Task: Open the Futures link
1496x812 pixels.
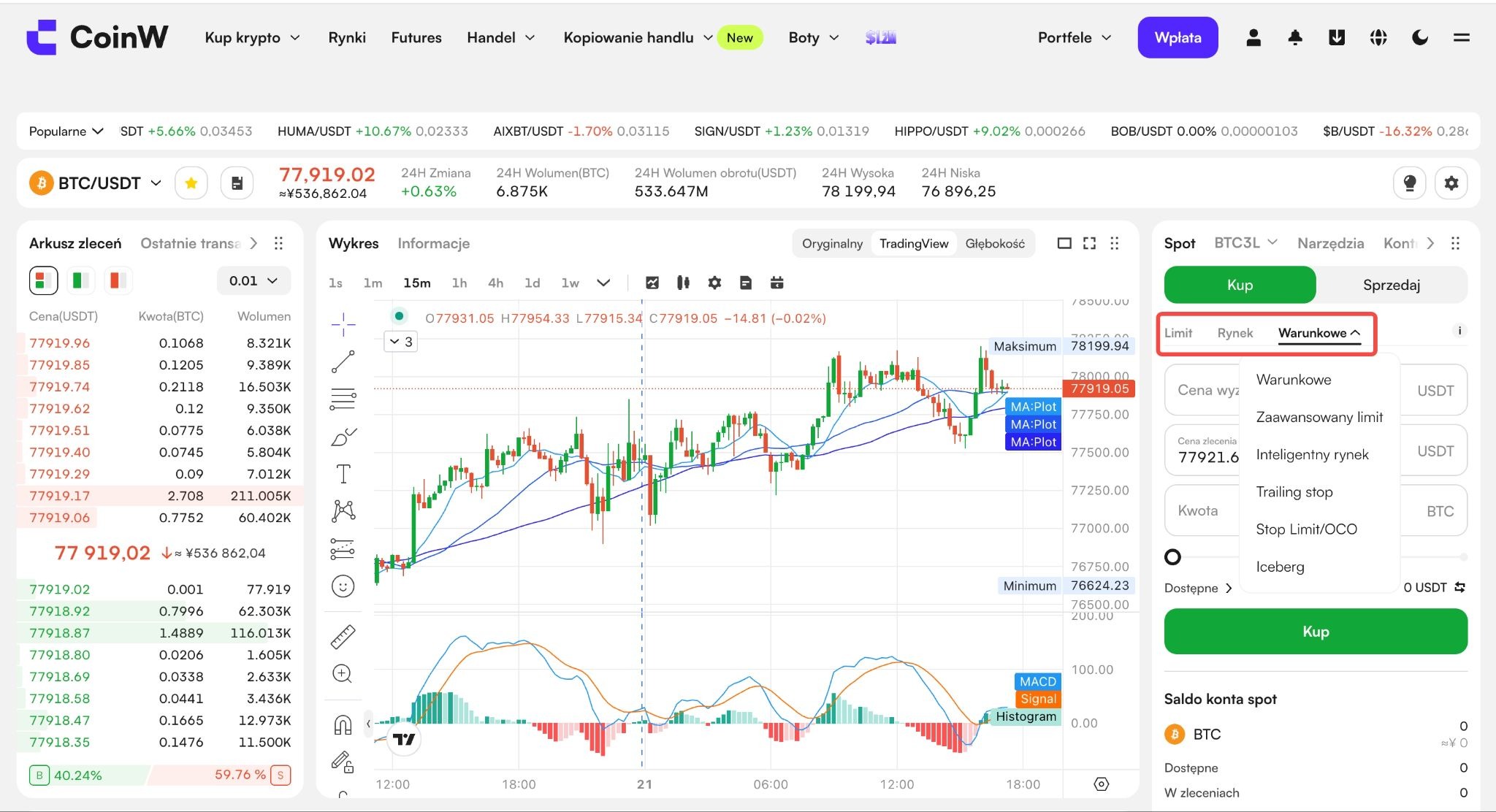Action: 416,37
